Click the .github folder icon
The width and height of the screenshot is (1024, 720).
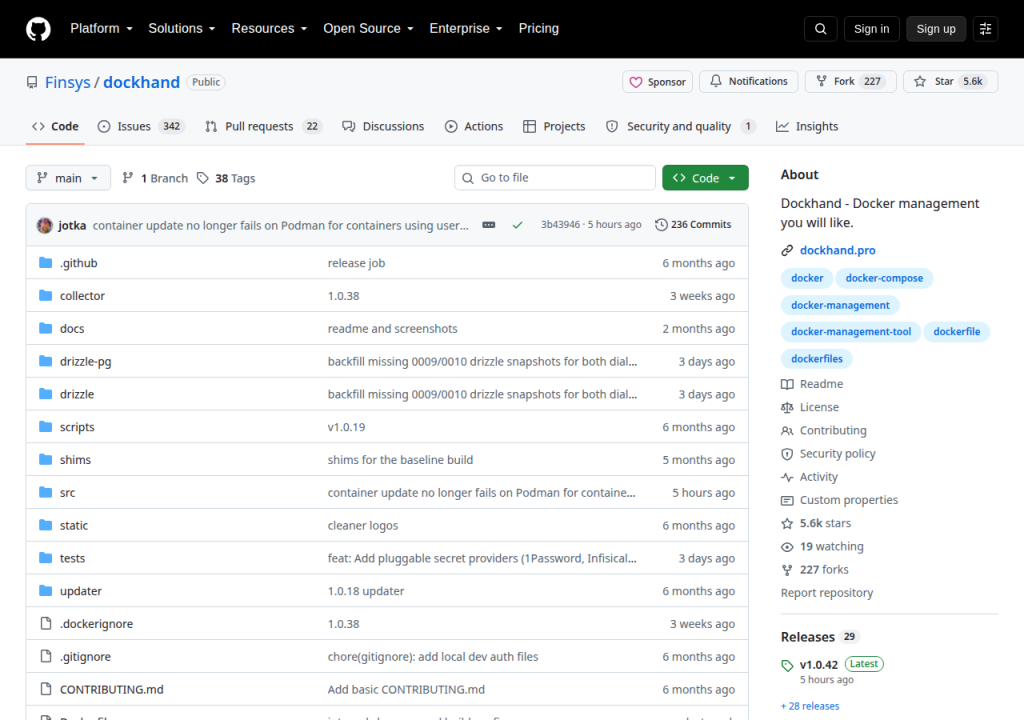45,263
